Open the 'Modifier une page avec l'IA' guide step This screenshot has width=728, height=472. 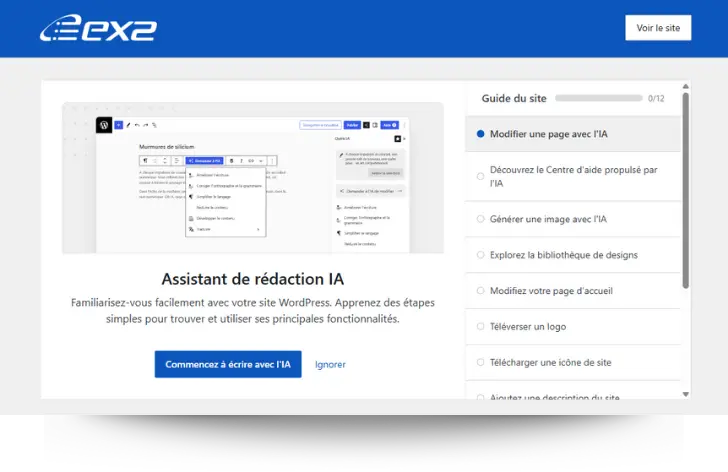(x=548, y=134)
